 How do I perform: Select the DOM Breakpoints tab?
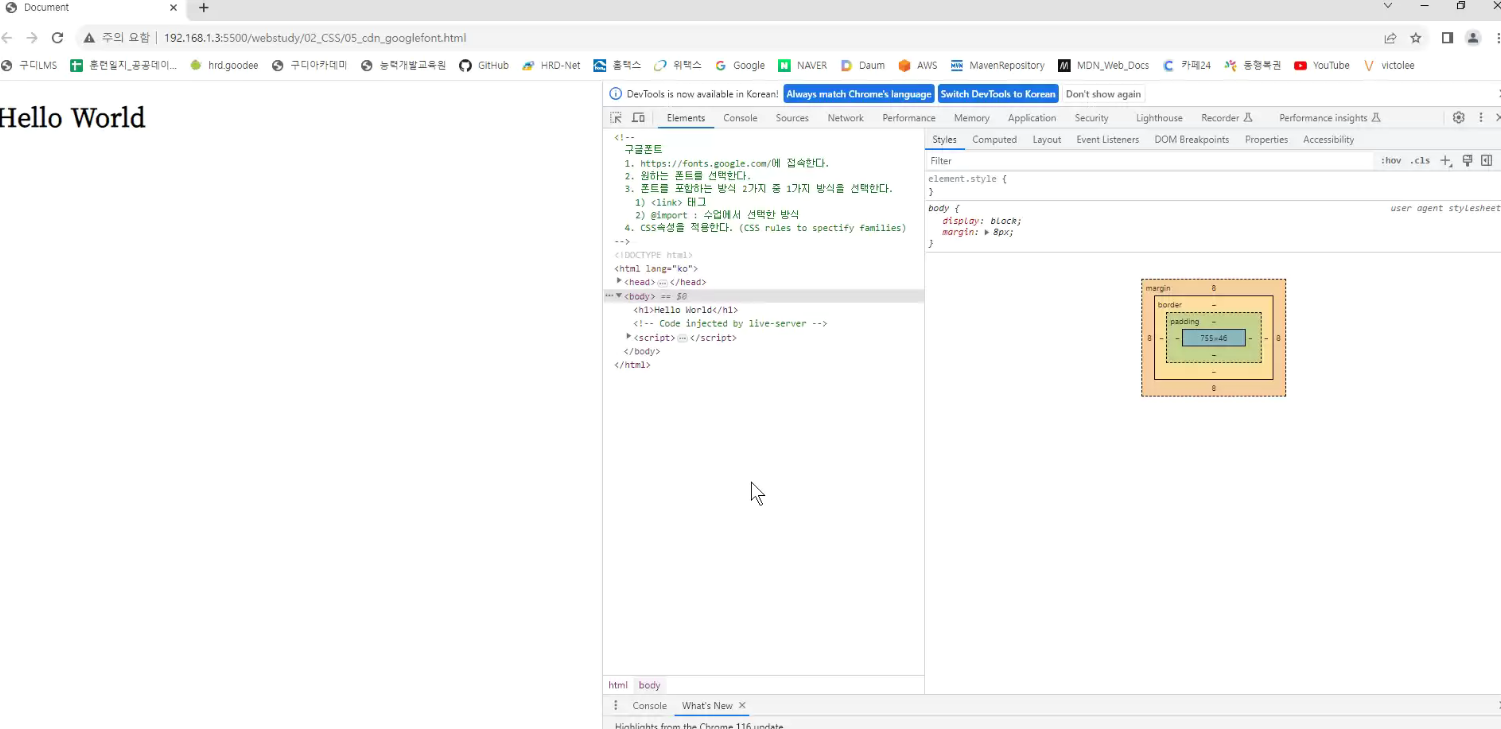1192,140
